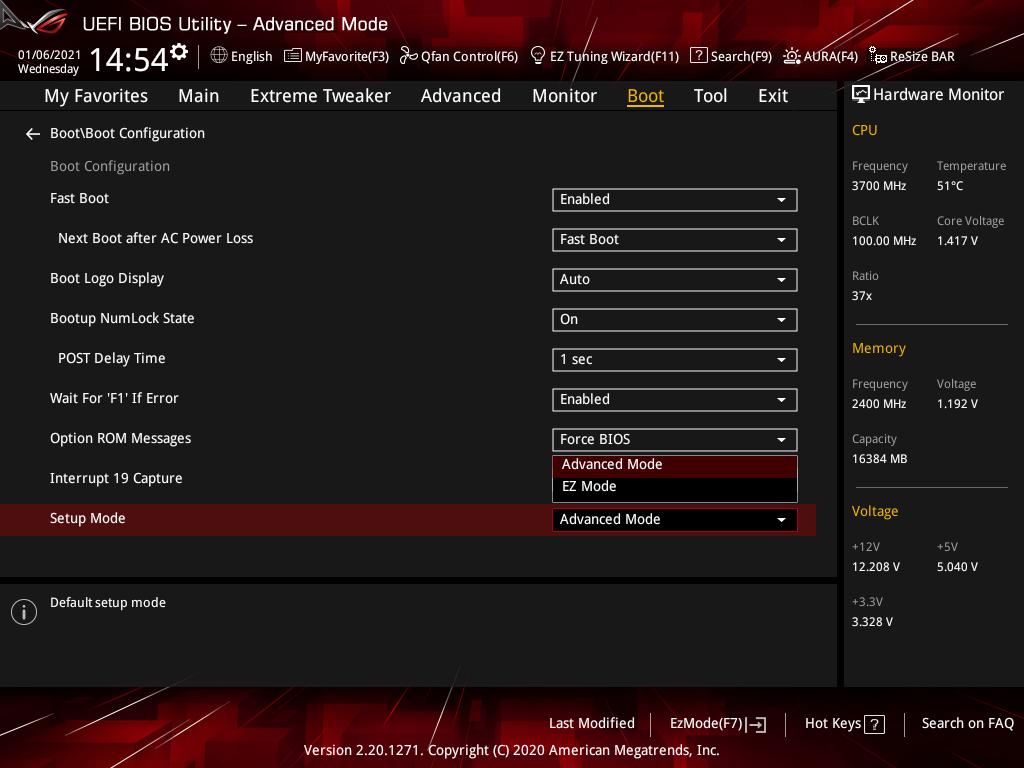Viewport: 1024px width, 768px height.
Task: Open Bootup NumLock State dropdown
Action: click(675, 320)
